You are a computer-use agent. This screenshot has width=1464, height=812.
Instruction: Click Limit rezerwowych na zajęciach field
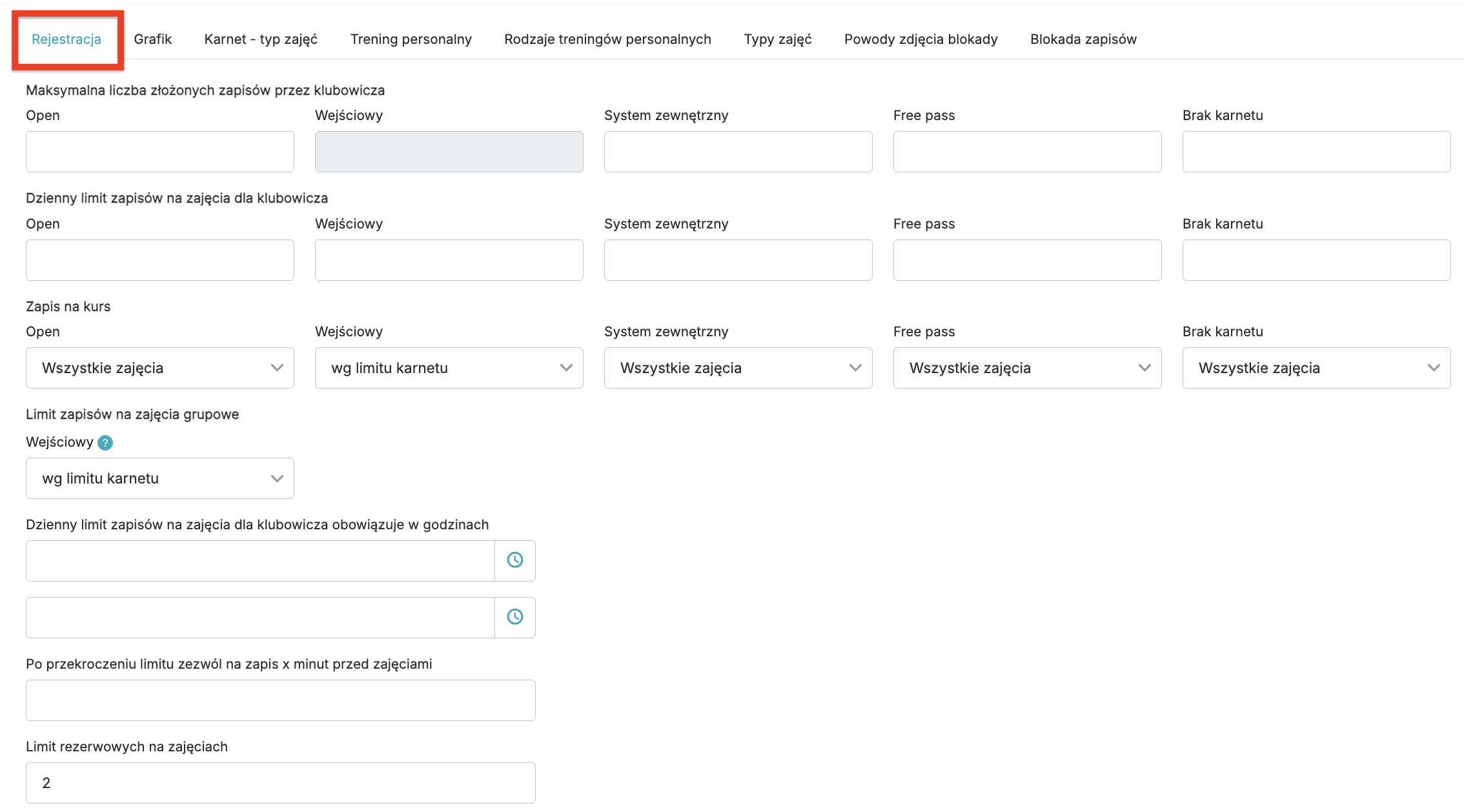(x=280, y=783)
